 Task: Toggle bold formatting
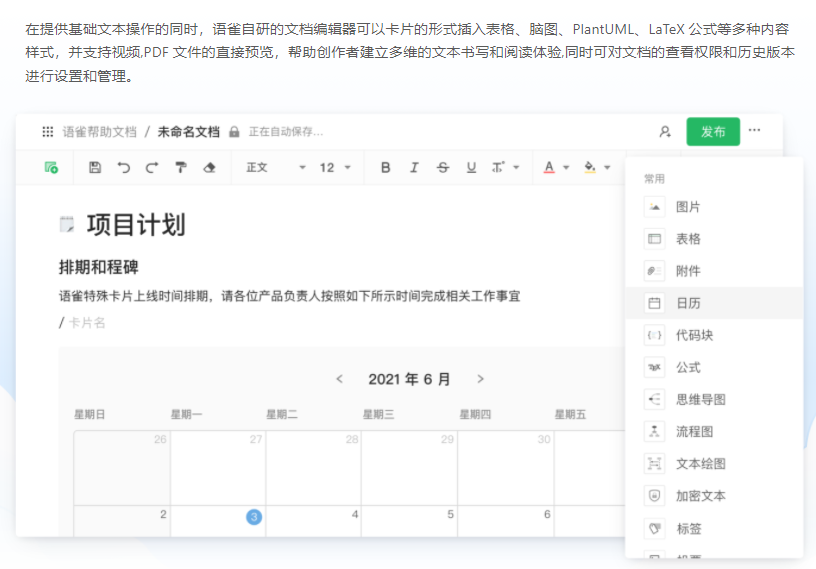coord(386,168)
